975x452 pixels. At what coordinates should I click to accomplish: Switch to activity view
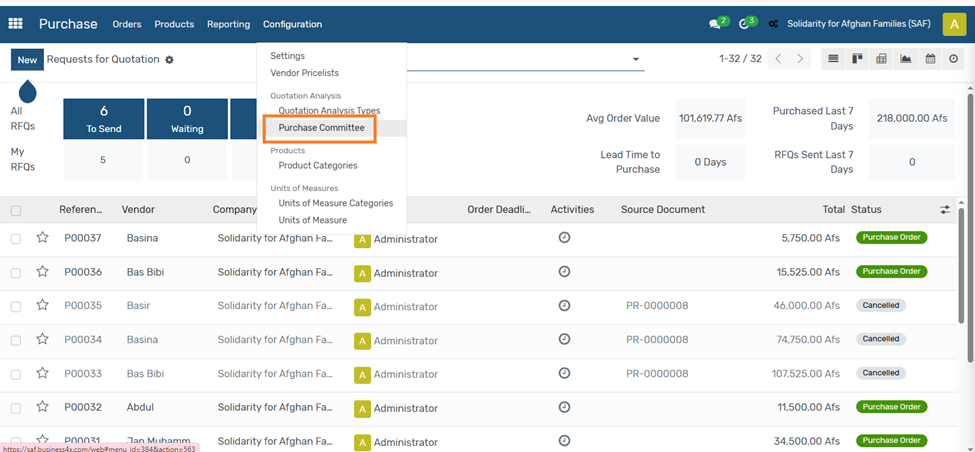pyautogui.click(x=954, y=59)
